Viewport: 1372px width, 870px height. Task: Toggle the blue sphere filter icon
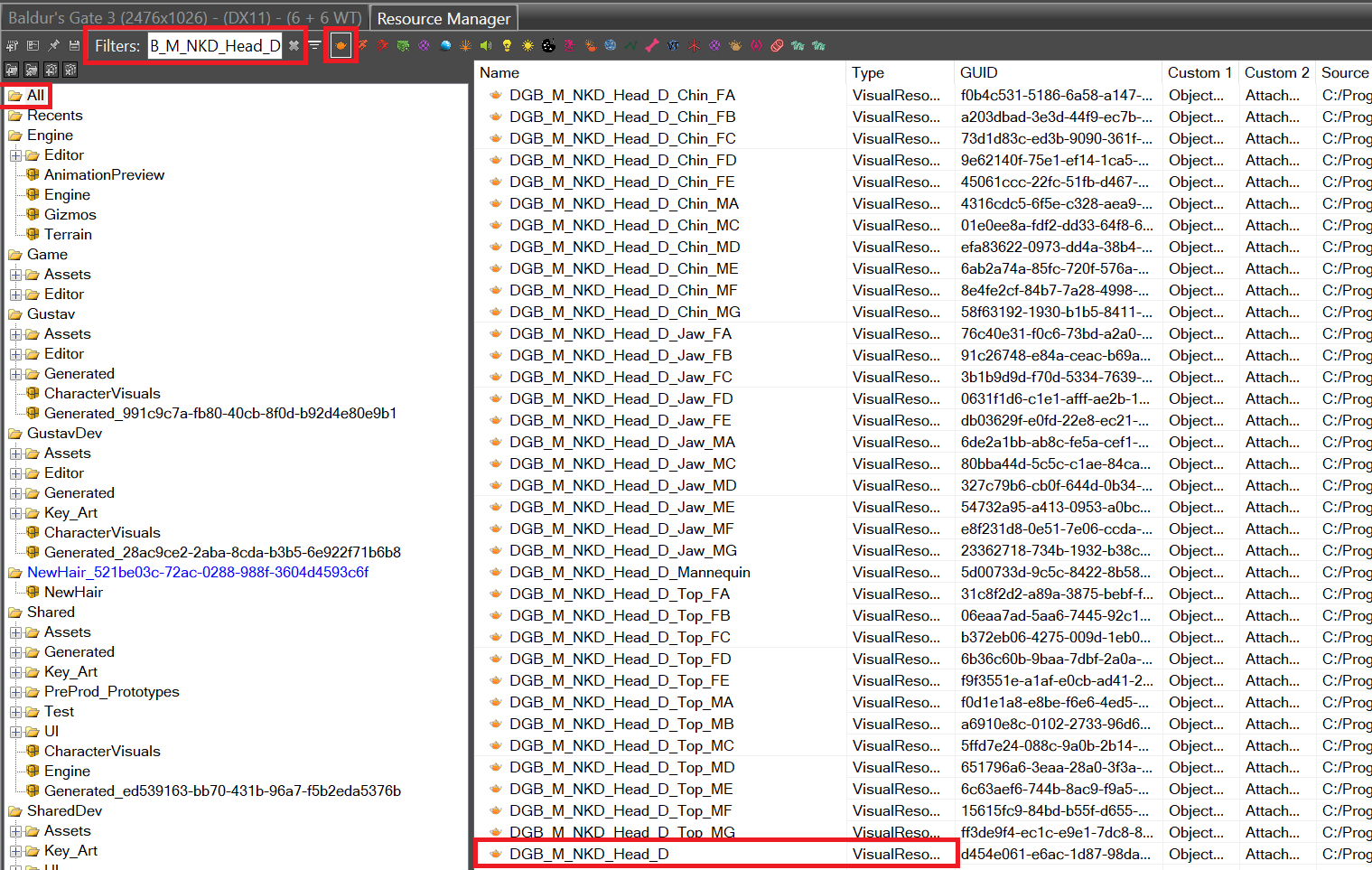click(445, 45)
